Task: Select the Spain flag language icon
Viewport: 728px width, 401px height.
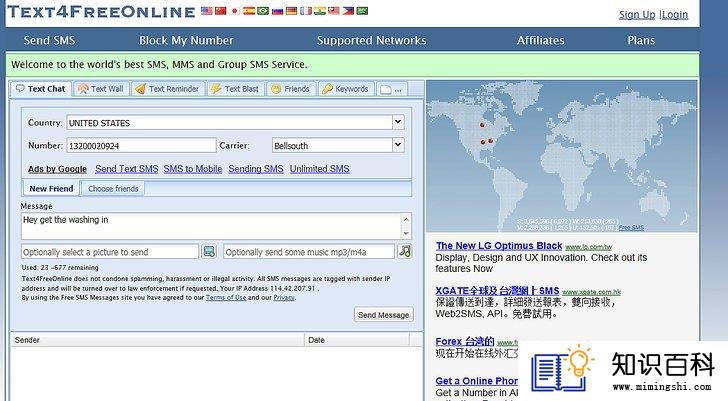Action: click(x=249, y=11)
